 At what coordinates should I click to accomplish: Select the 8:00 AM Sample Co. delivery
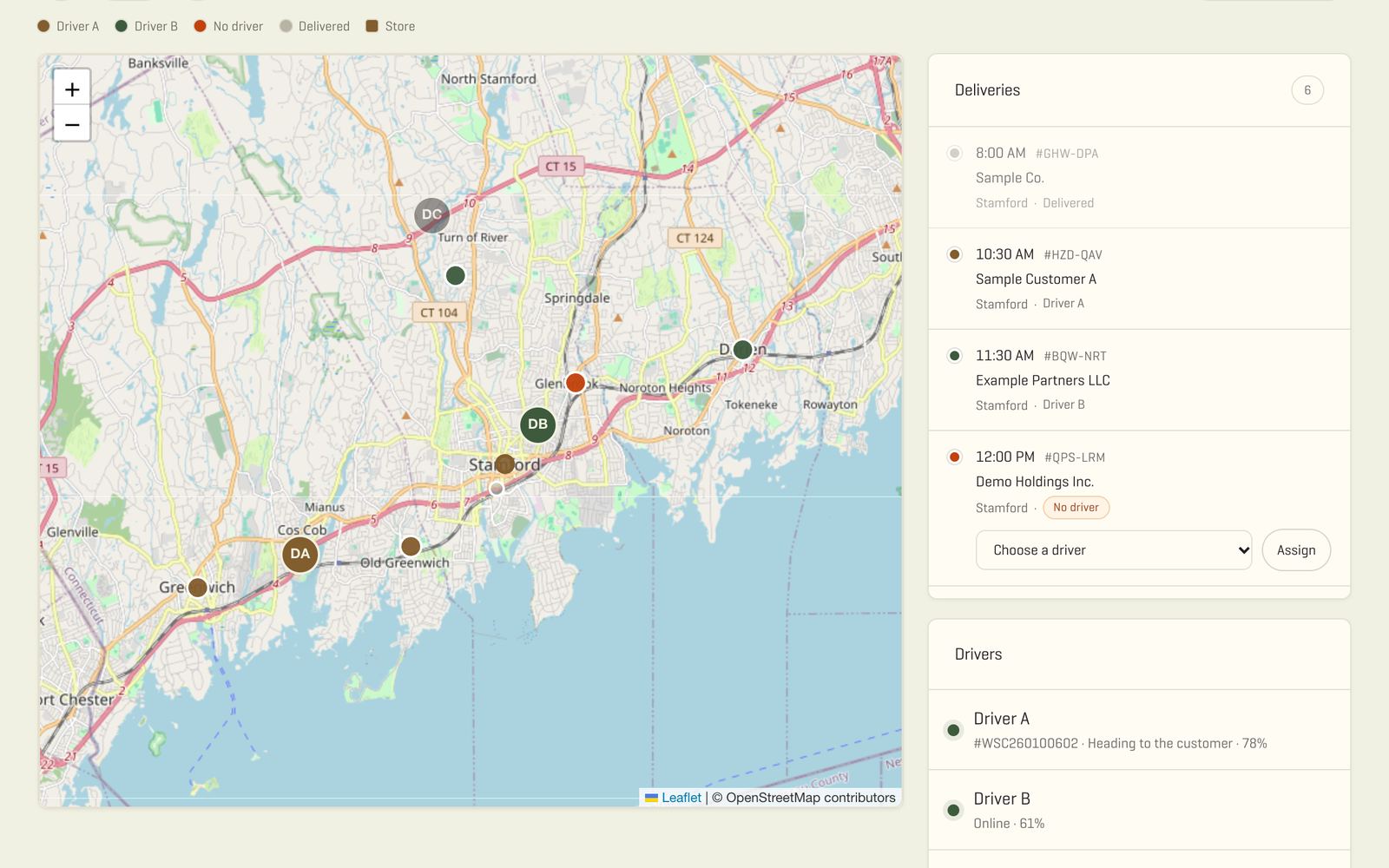click(1139, 177)
